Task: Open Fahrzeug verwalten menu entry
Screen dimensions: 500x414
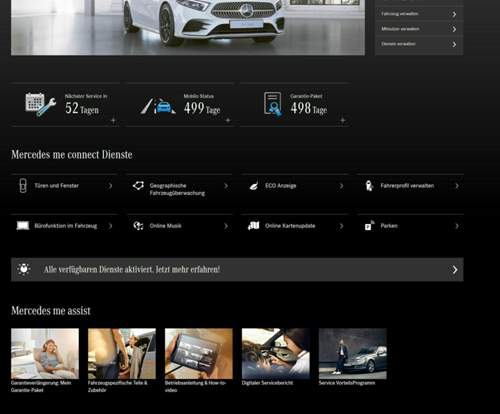Action: coord(419,14)
